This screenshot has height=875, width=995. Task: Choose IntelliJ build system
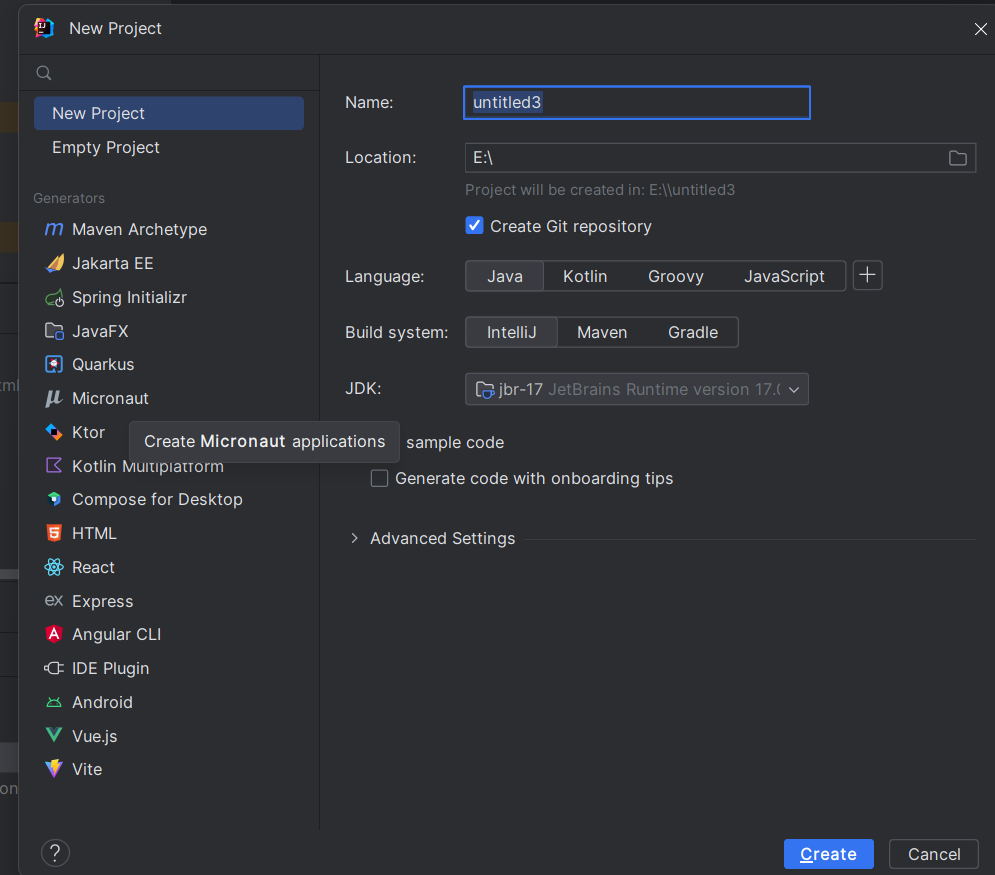(511, 332)
